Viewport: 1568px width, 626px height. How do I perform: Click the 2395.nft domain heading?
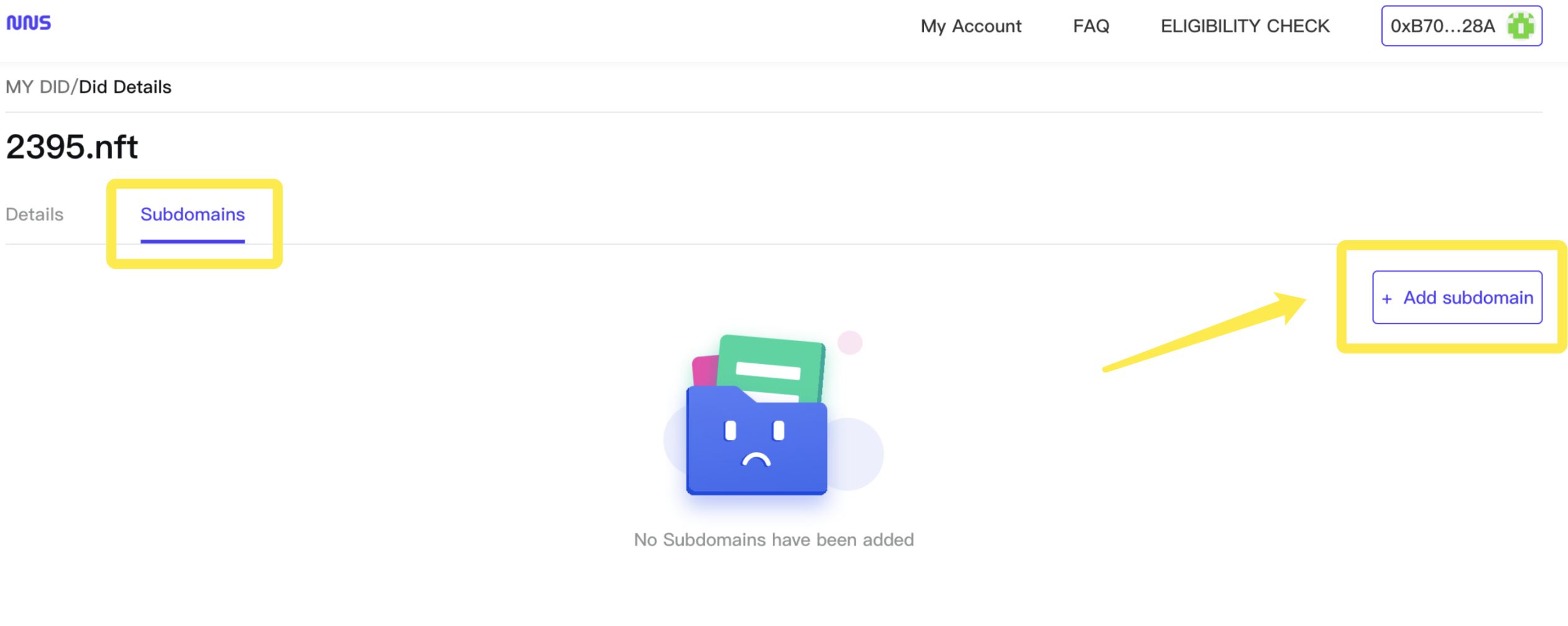72,147
